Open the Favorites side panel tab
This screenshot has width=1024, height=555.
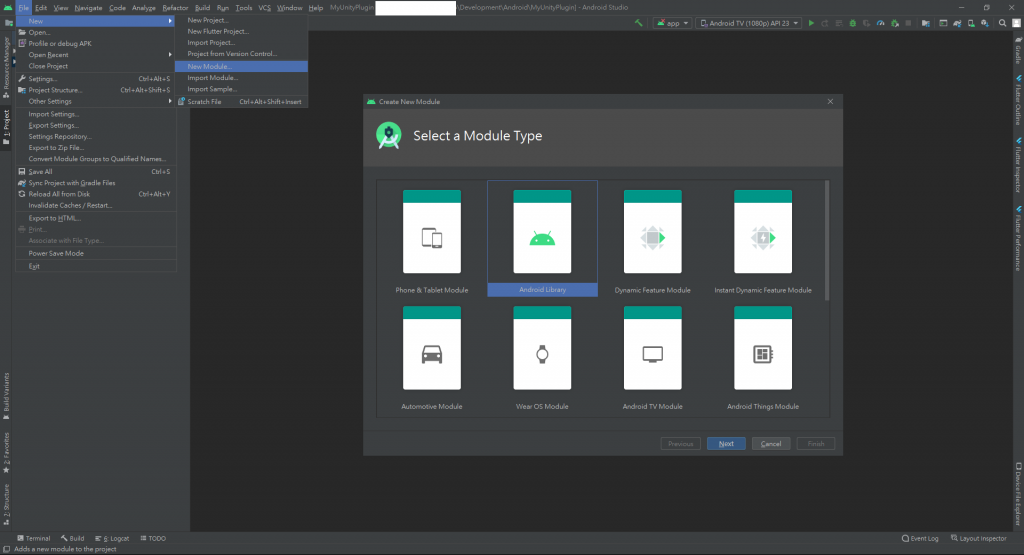7,452
